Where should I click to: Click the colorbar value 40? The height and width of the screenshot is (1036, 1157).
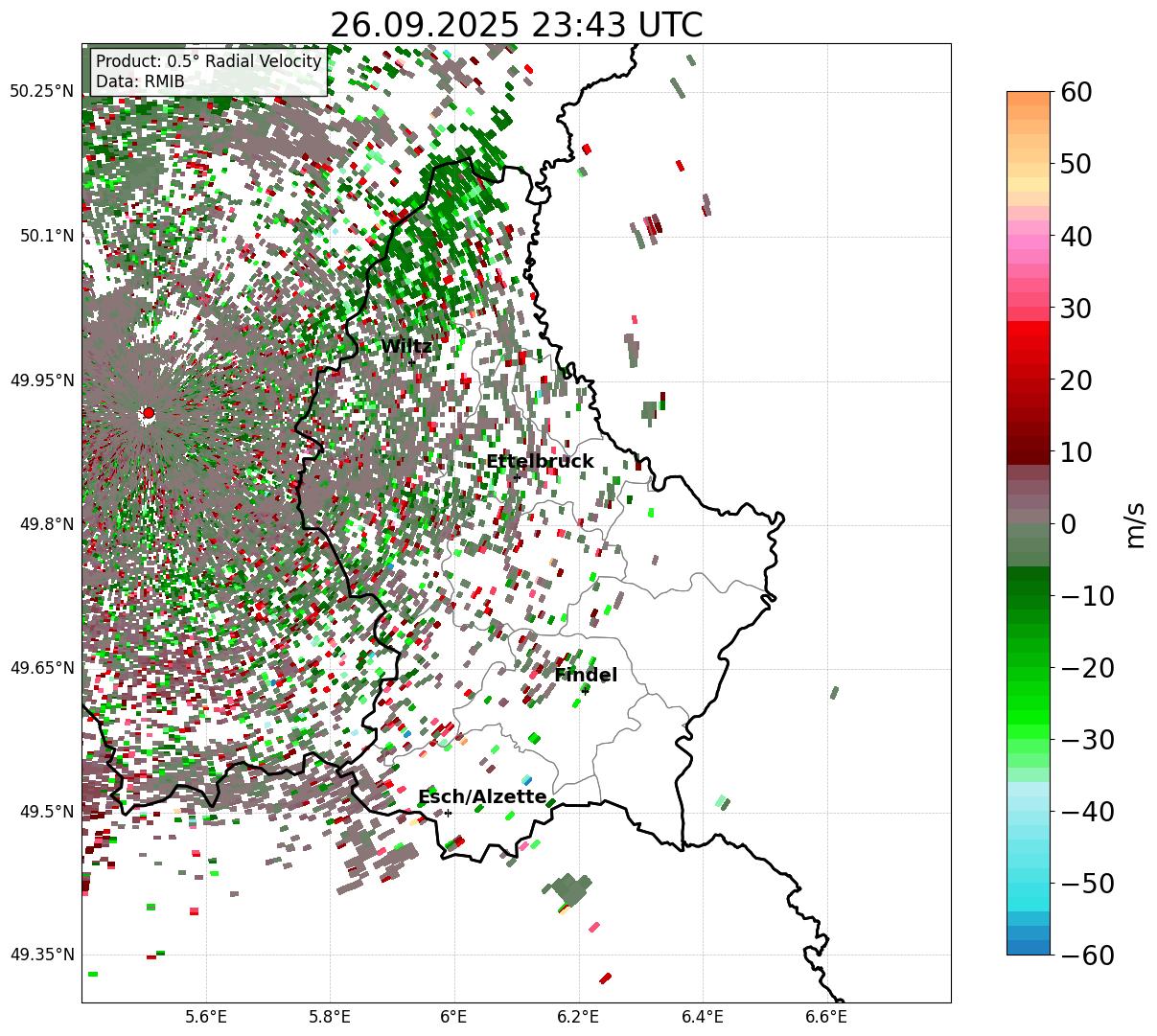(x=1074, y=237)
